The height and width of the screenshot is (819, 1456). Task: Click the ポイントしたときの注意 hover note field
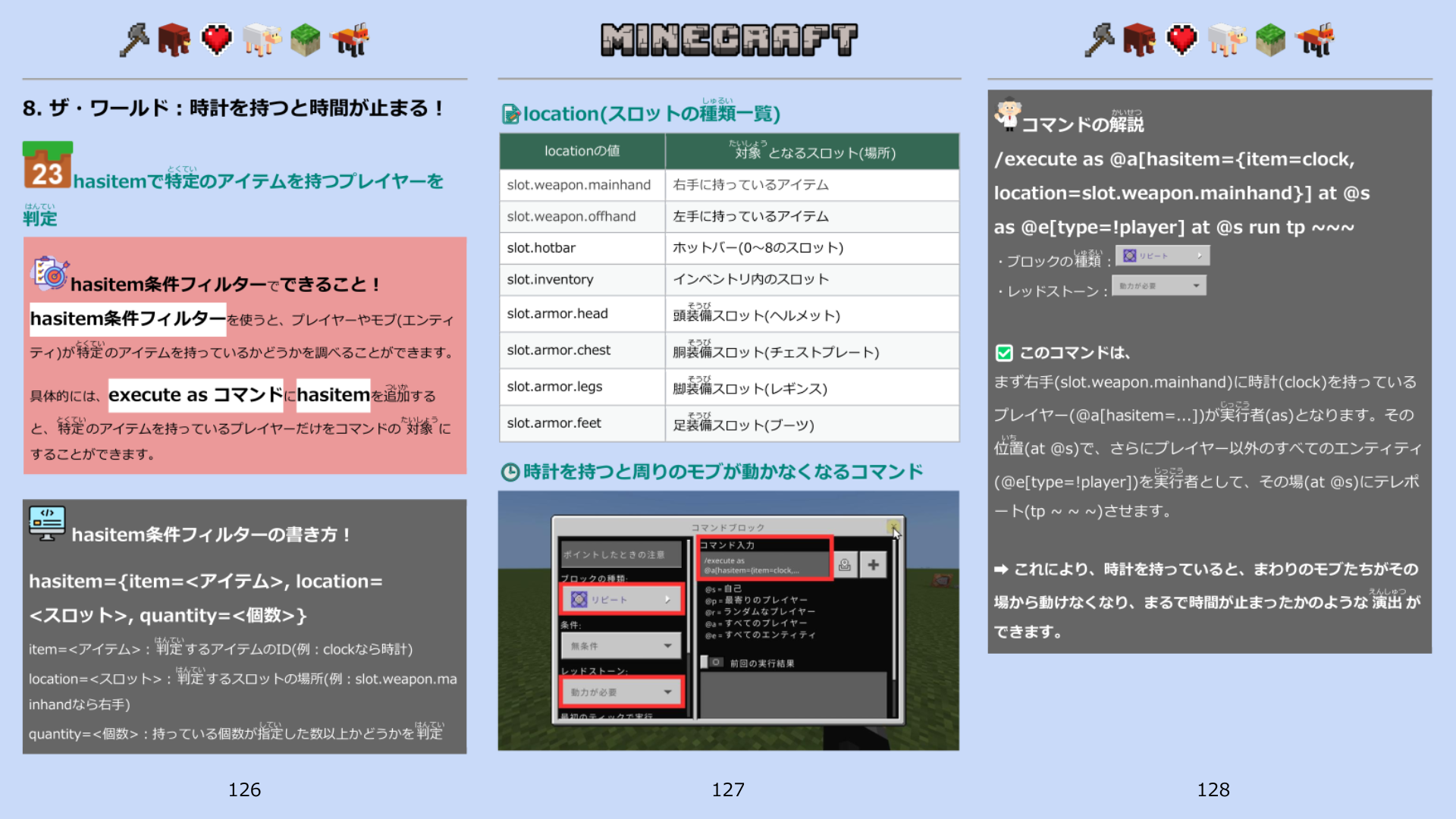pyautogui.click(x=622, y=555)
